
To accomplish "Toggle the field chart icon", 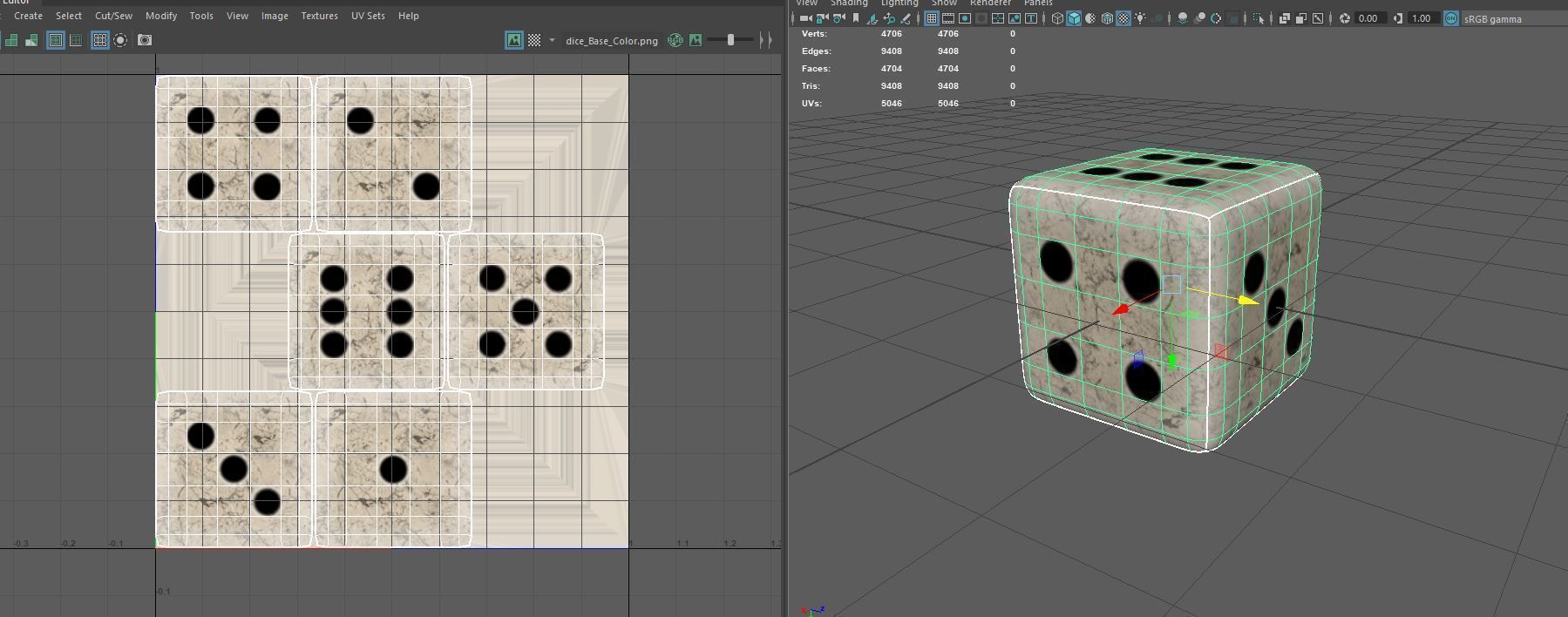I will click(x=998, y=18).
